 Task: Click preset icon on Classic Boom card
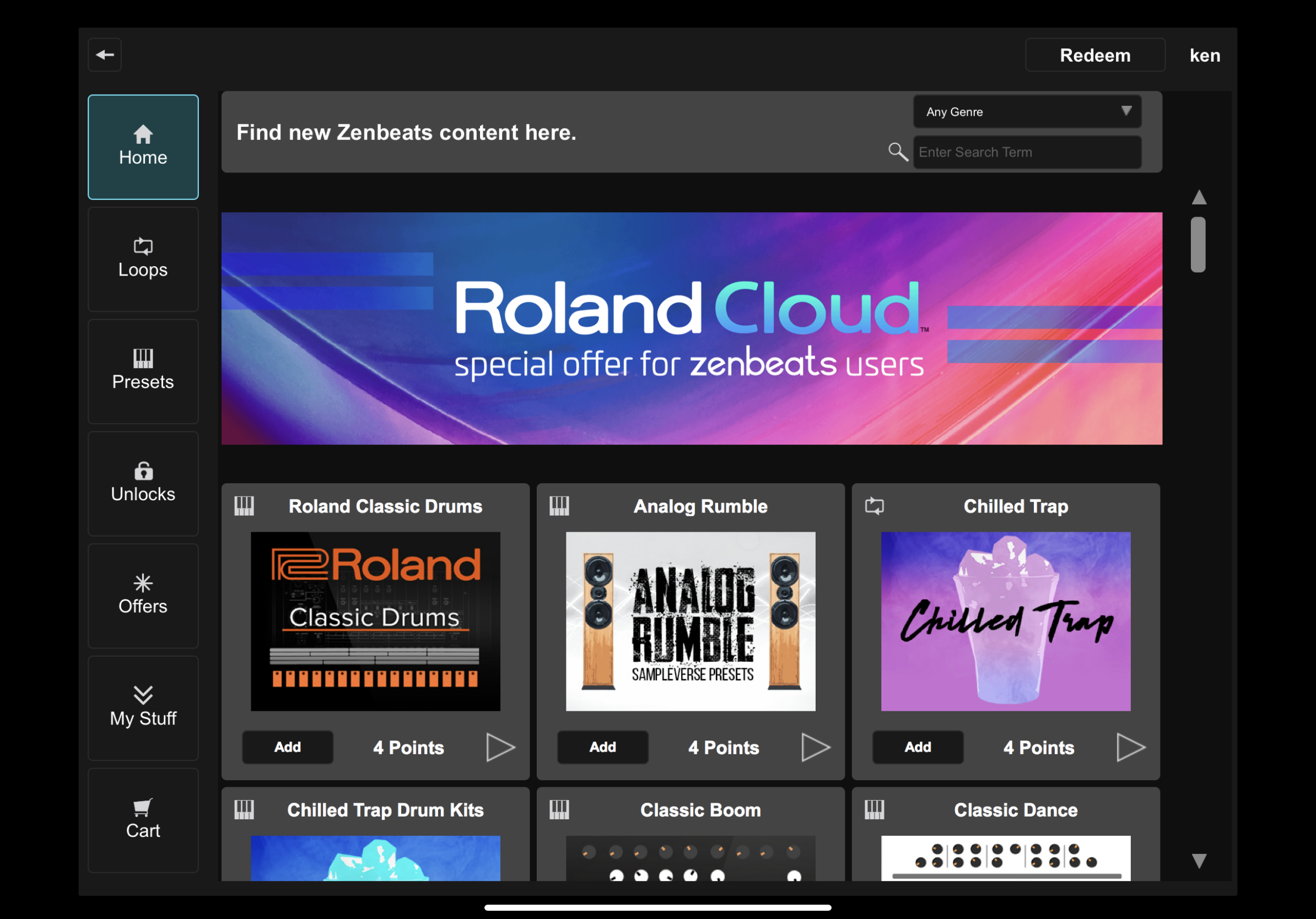[559, 809]
